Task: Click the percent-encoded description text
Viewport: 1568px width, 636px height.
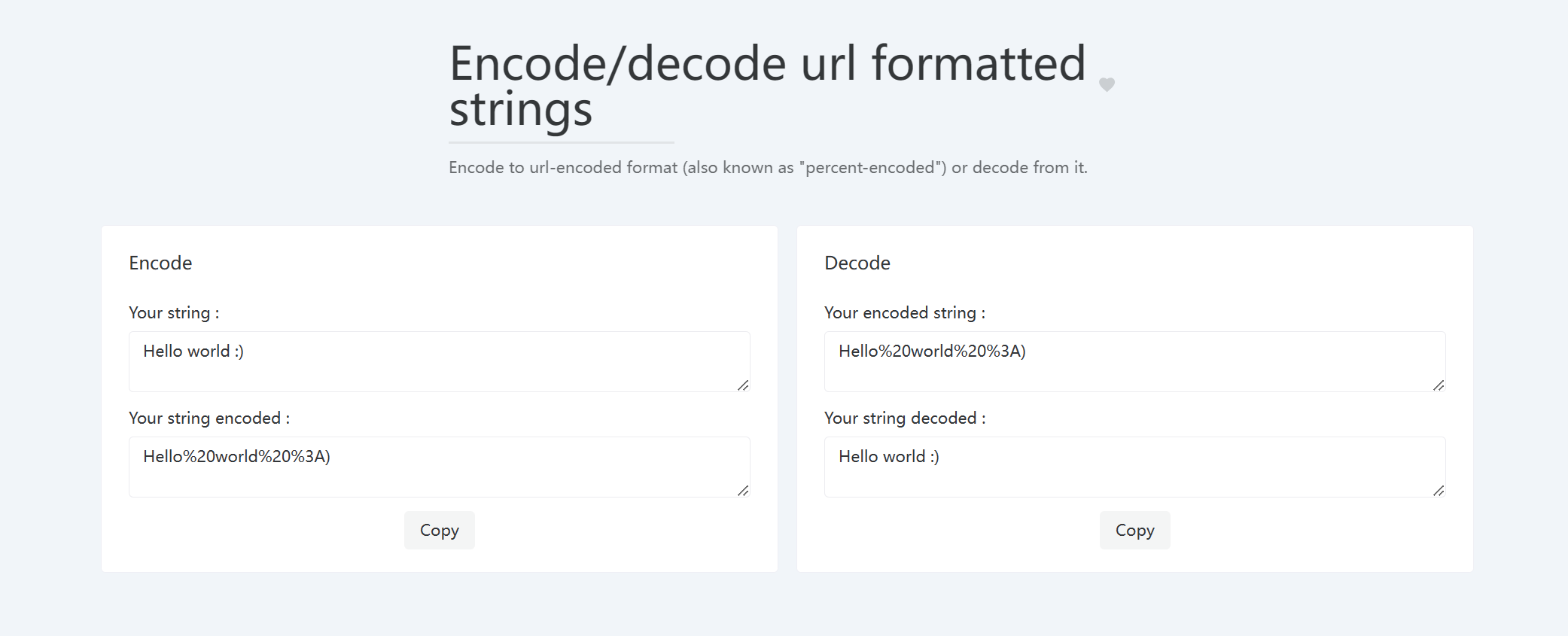Action: (x=767, y=167)
